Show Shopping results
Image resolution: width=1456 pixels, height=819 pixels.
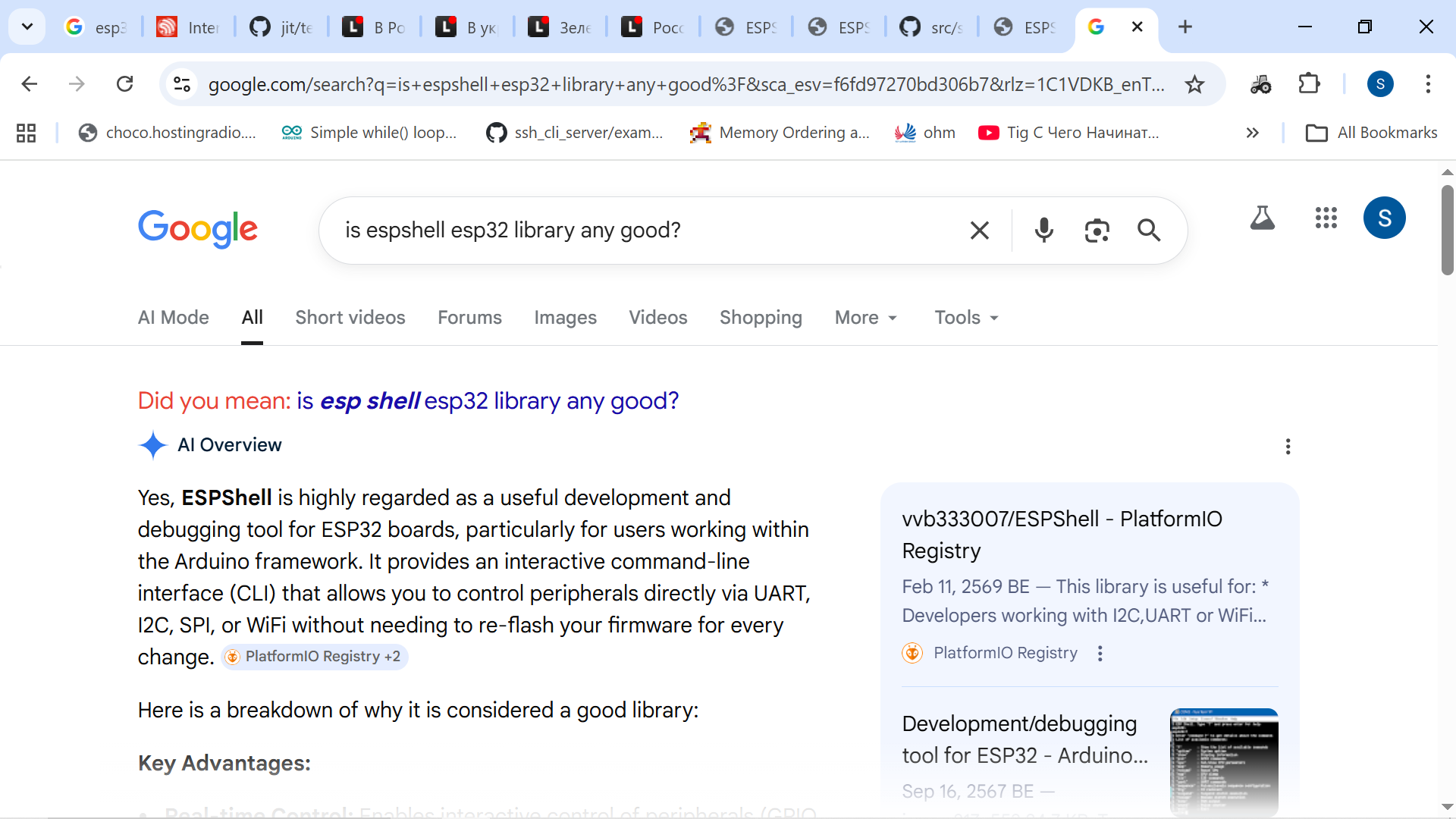point(761,317)
